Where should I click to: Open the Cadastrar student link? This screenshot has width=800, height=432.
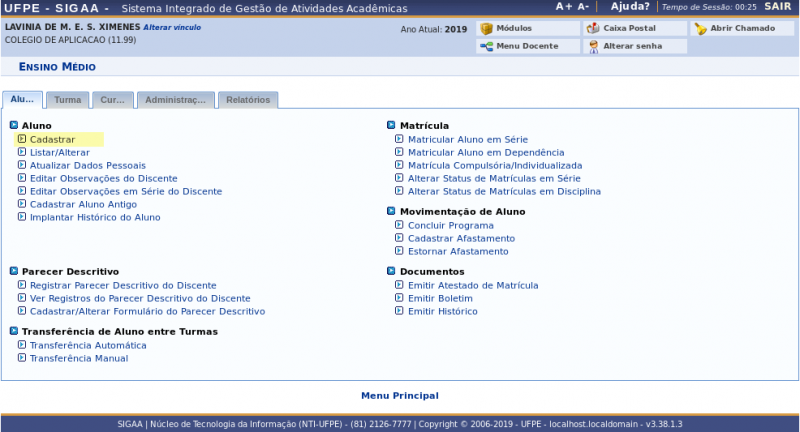(52, 139)
